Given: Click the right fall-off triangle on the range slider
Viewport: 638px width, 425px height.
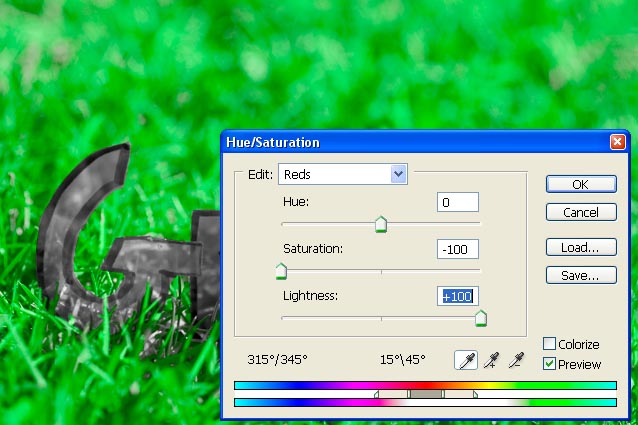Looking at the screenshot, I should coord(475,394).
